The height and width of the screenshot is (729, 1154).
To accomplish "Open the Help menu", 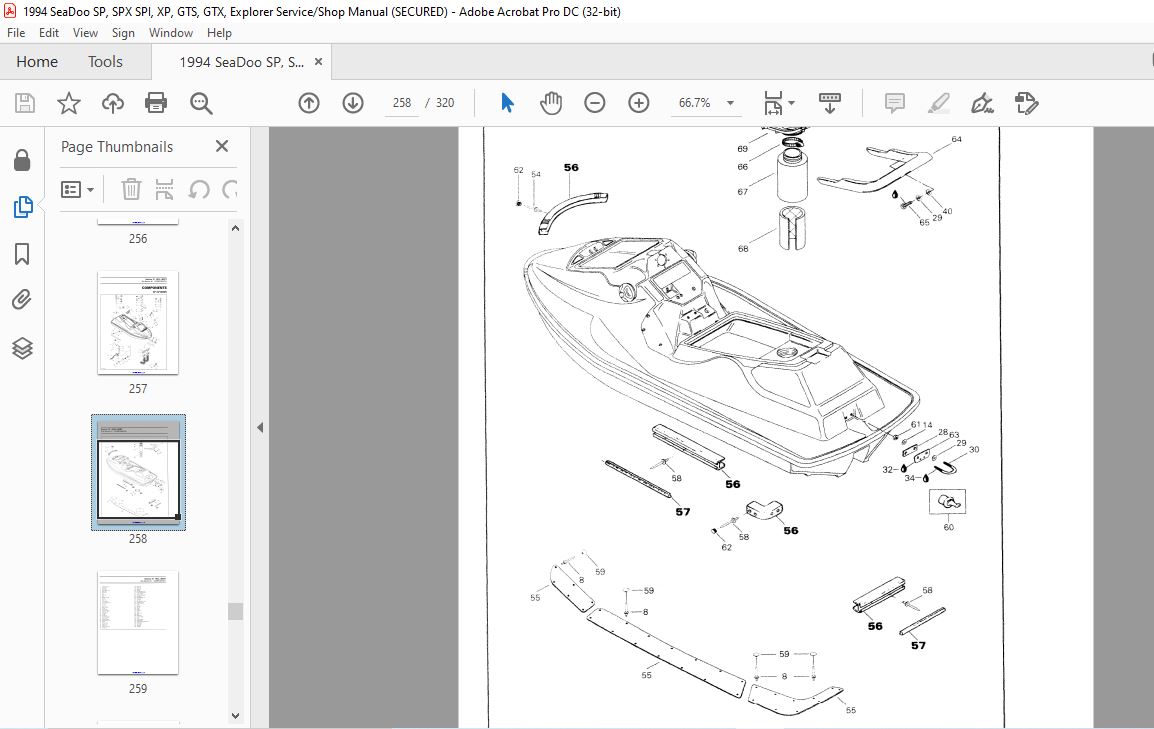I will pos(219,32).
